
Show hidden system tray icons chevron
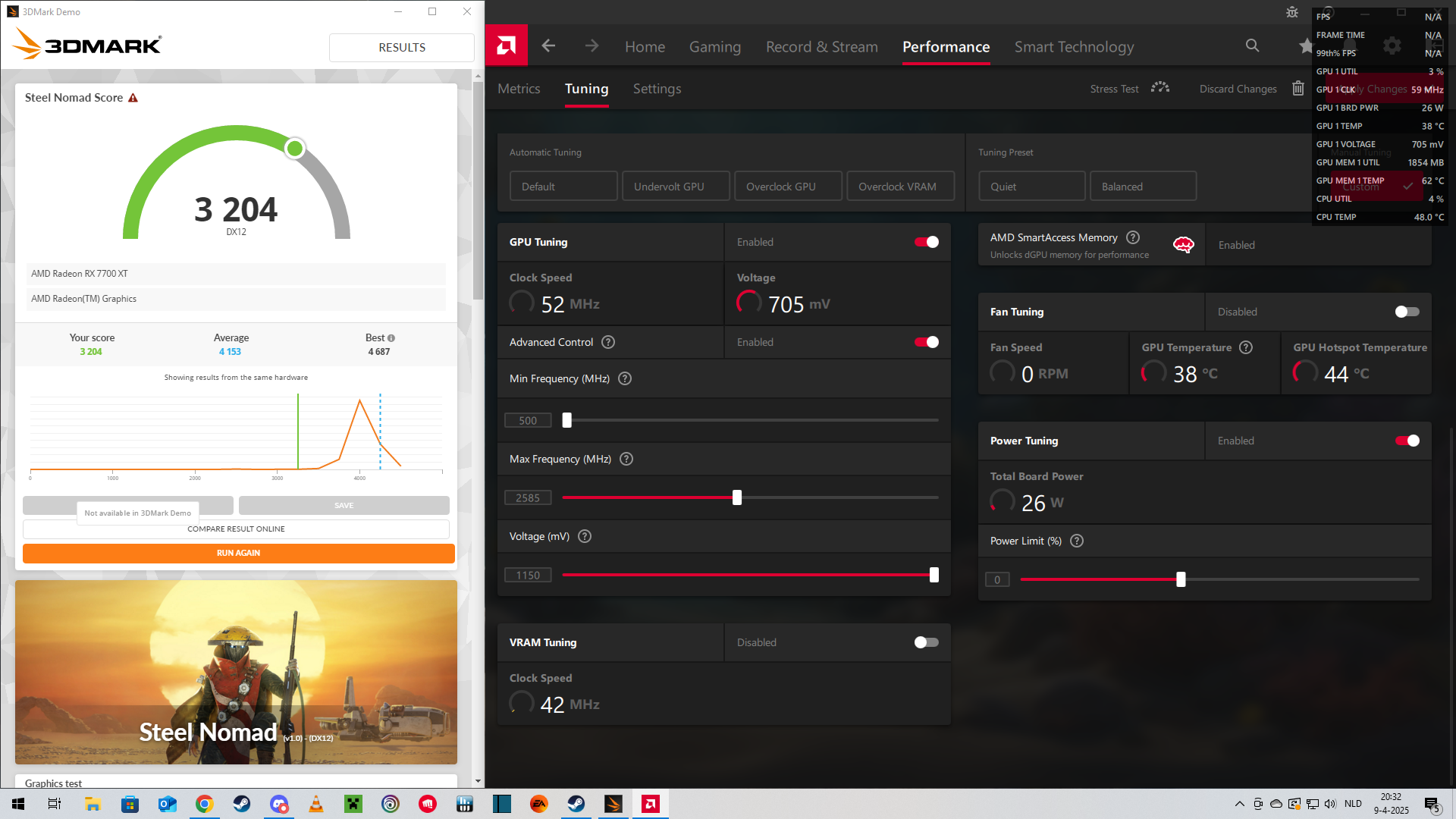(1239, 804)
